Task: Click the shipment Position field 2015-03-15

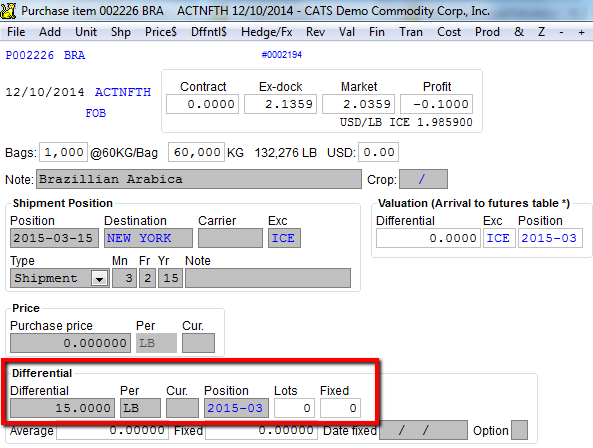Action: click(54, 238)
